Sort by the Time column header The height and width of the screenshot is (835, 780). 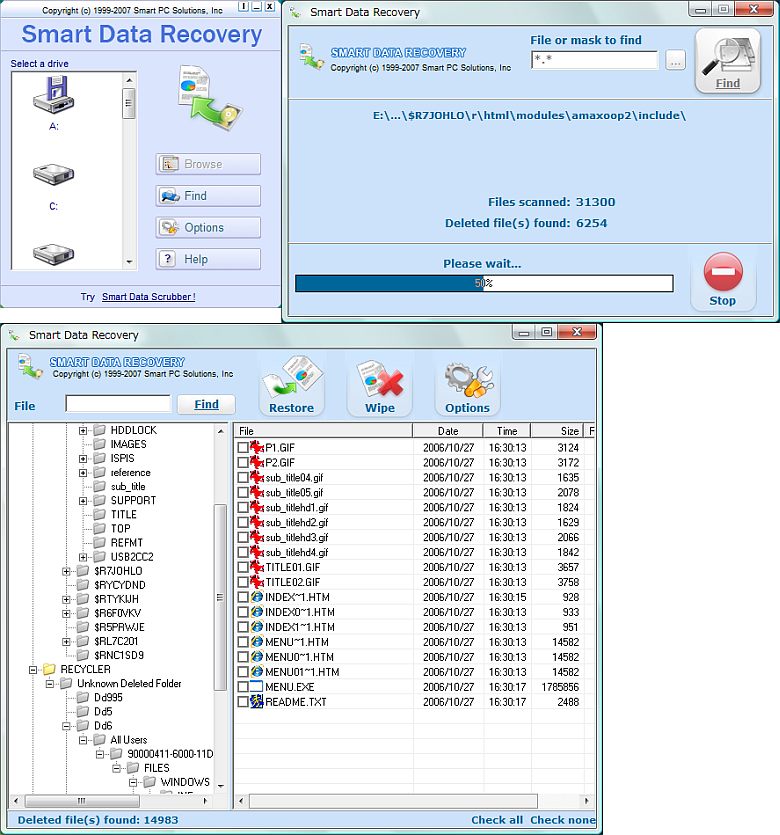(507, 431)
